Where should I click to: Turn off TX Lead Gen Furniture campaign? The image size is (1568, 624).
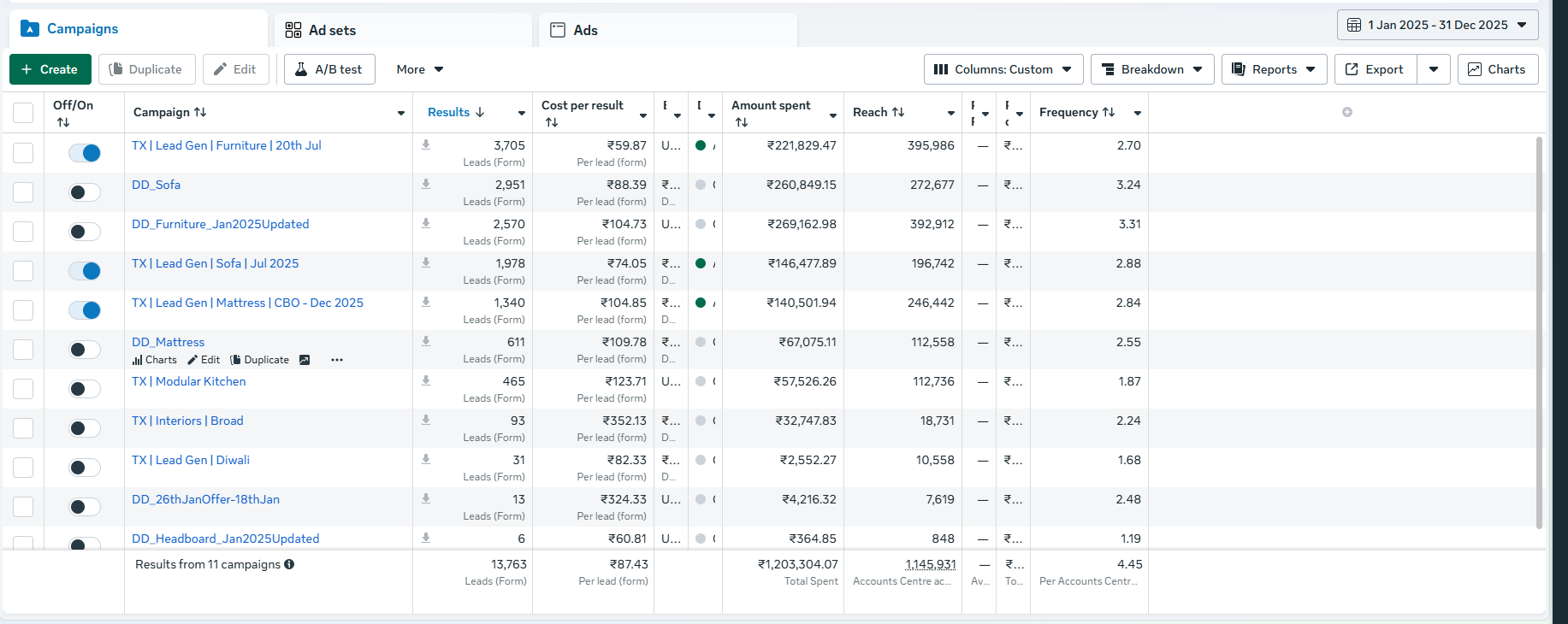coord(85,153)
